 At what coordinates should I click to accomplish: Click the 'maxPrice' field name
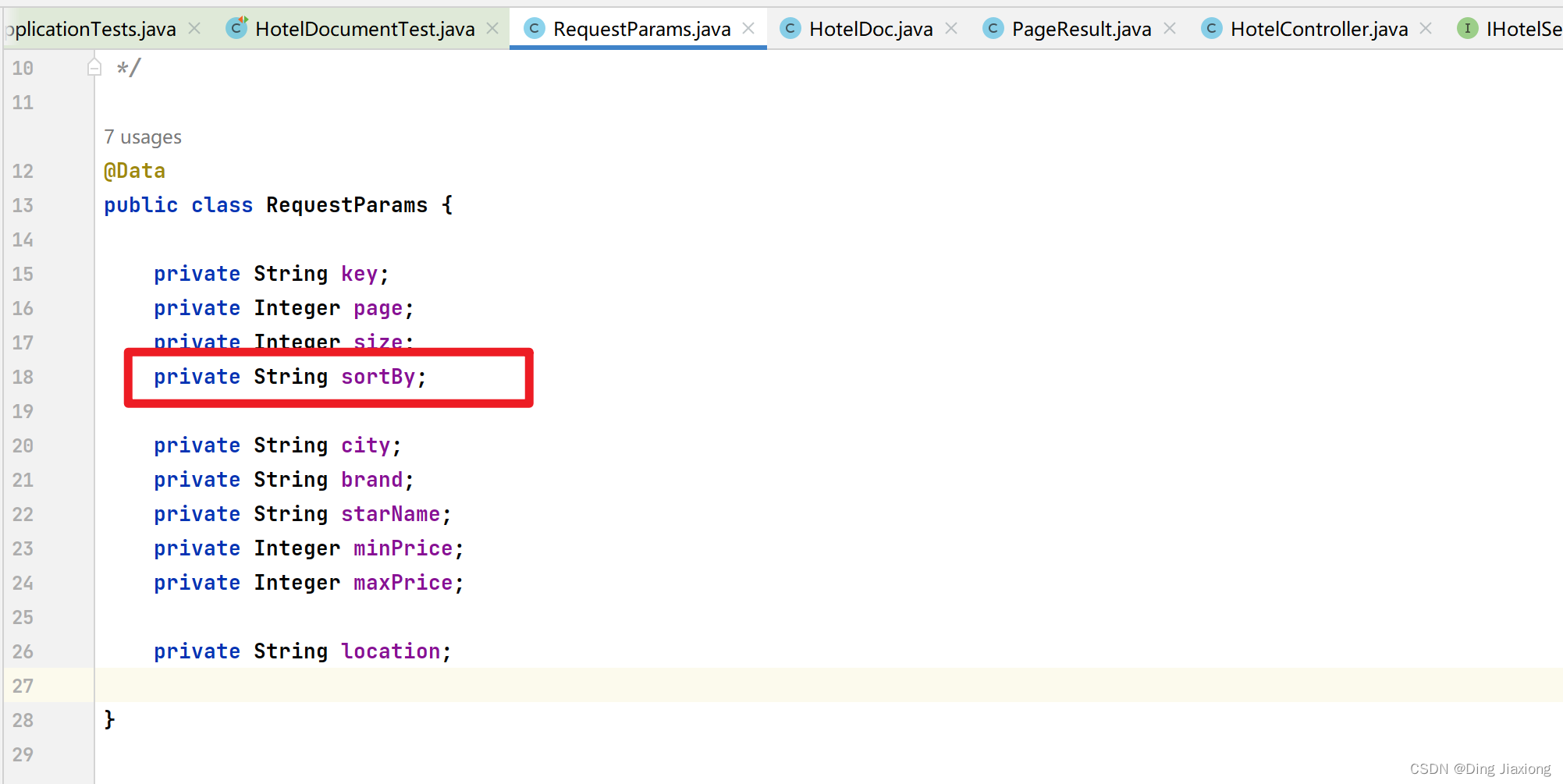[403, 583]
